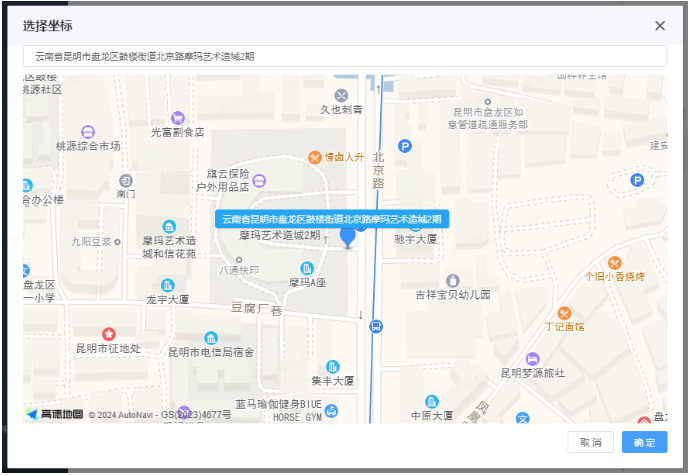Click the 丁记面馆 restaurant icon
688x475 pixels.
coord(564,313)
